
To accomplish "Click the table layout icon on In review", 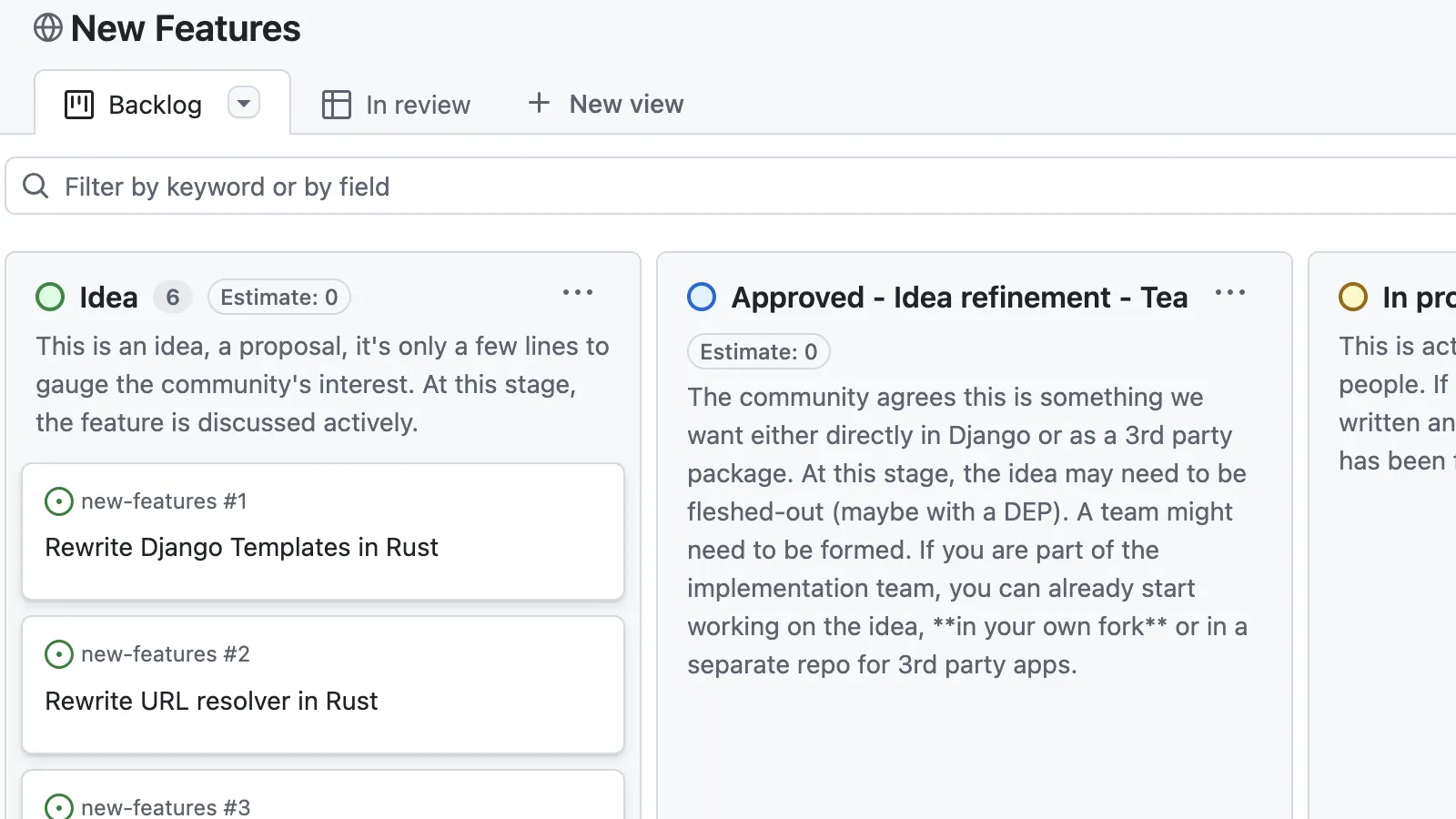I will coord(335,104).
